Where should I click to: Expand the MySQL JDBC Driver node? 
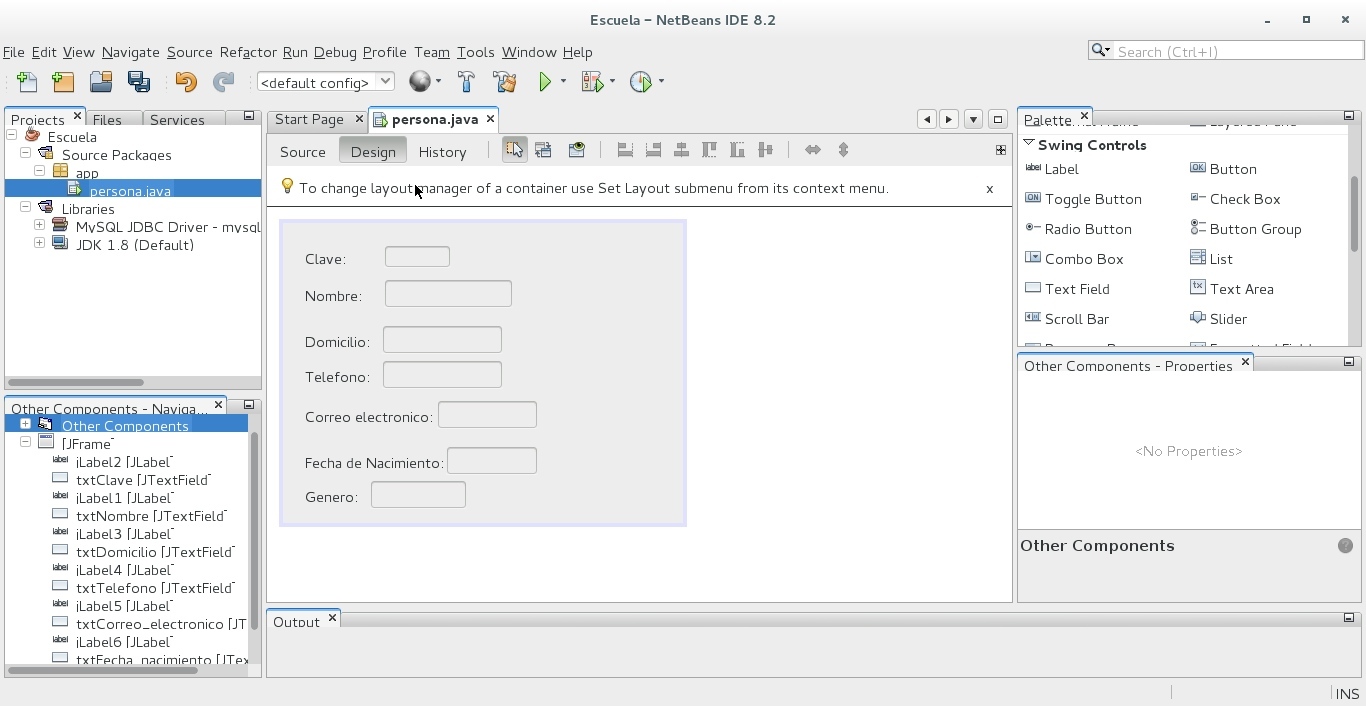click(39, 225)
